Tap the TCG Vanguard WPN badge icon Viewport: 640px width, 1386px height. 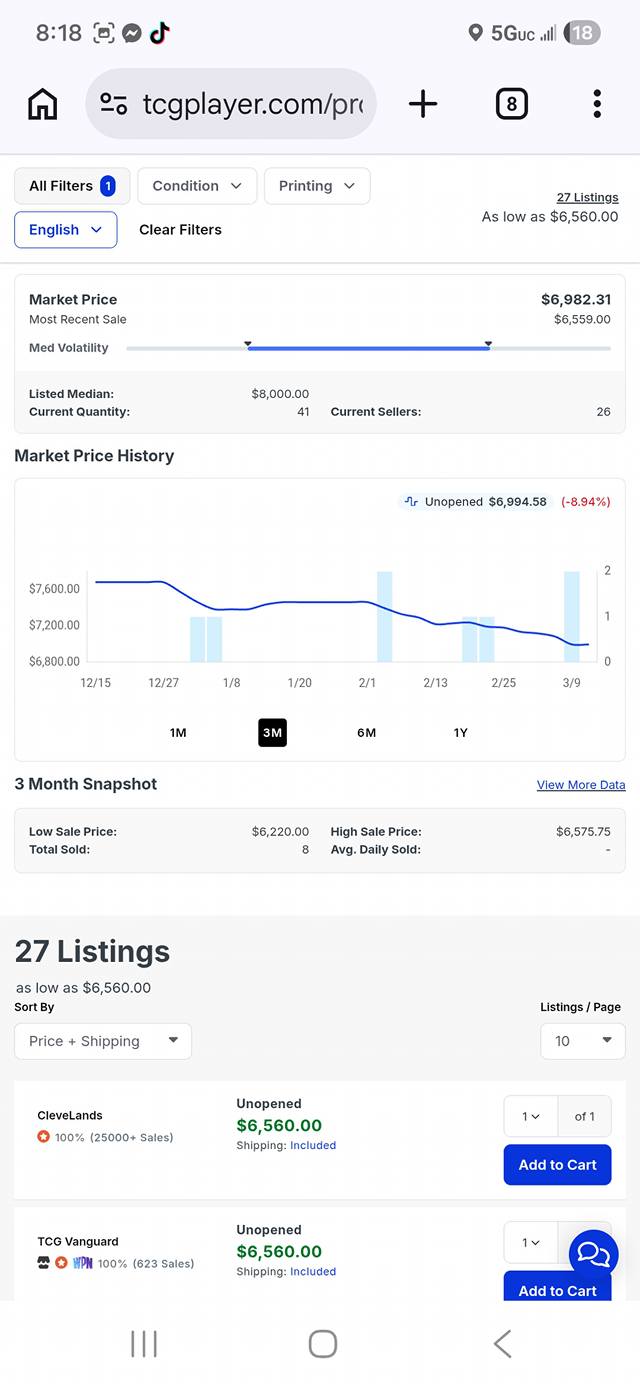(82, 1263)
